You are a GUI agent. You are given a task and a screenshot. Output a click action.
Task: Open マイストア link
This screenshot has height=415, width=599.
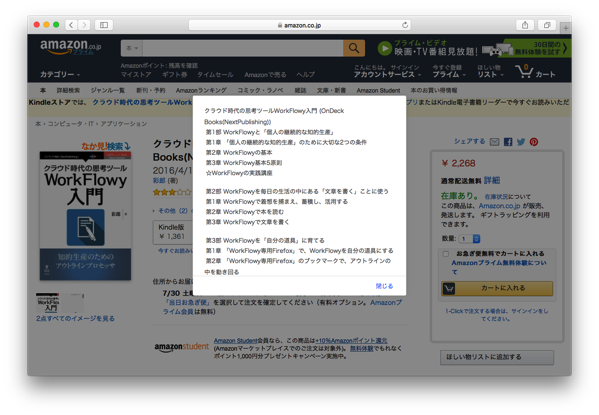point(136,75)
